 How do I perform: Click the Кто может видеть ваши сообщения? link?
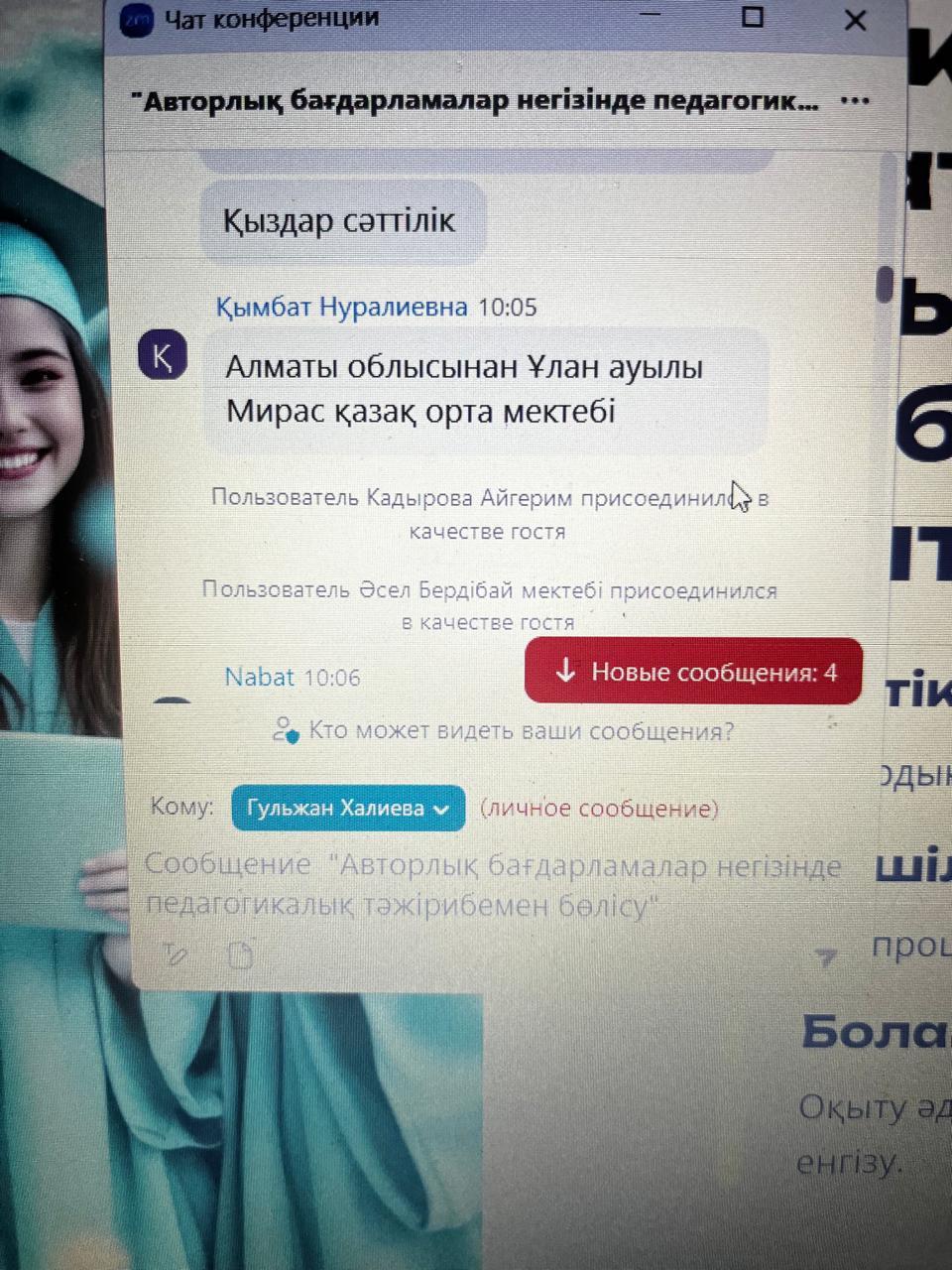tap(522, 731)
